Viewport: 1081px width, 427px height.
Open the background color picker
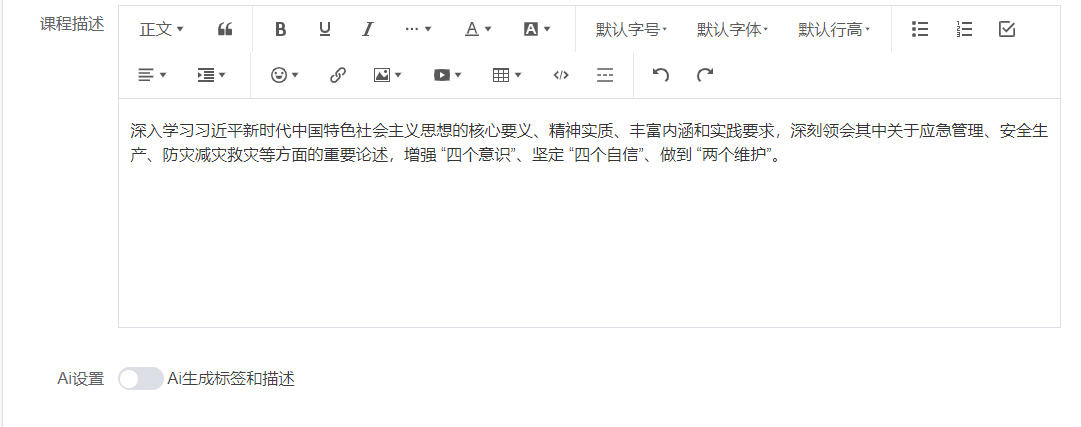[536, 30]
